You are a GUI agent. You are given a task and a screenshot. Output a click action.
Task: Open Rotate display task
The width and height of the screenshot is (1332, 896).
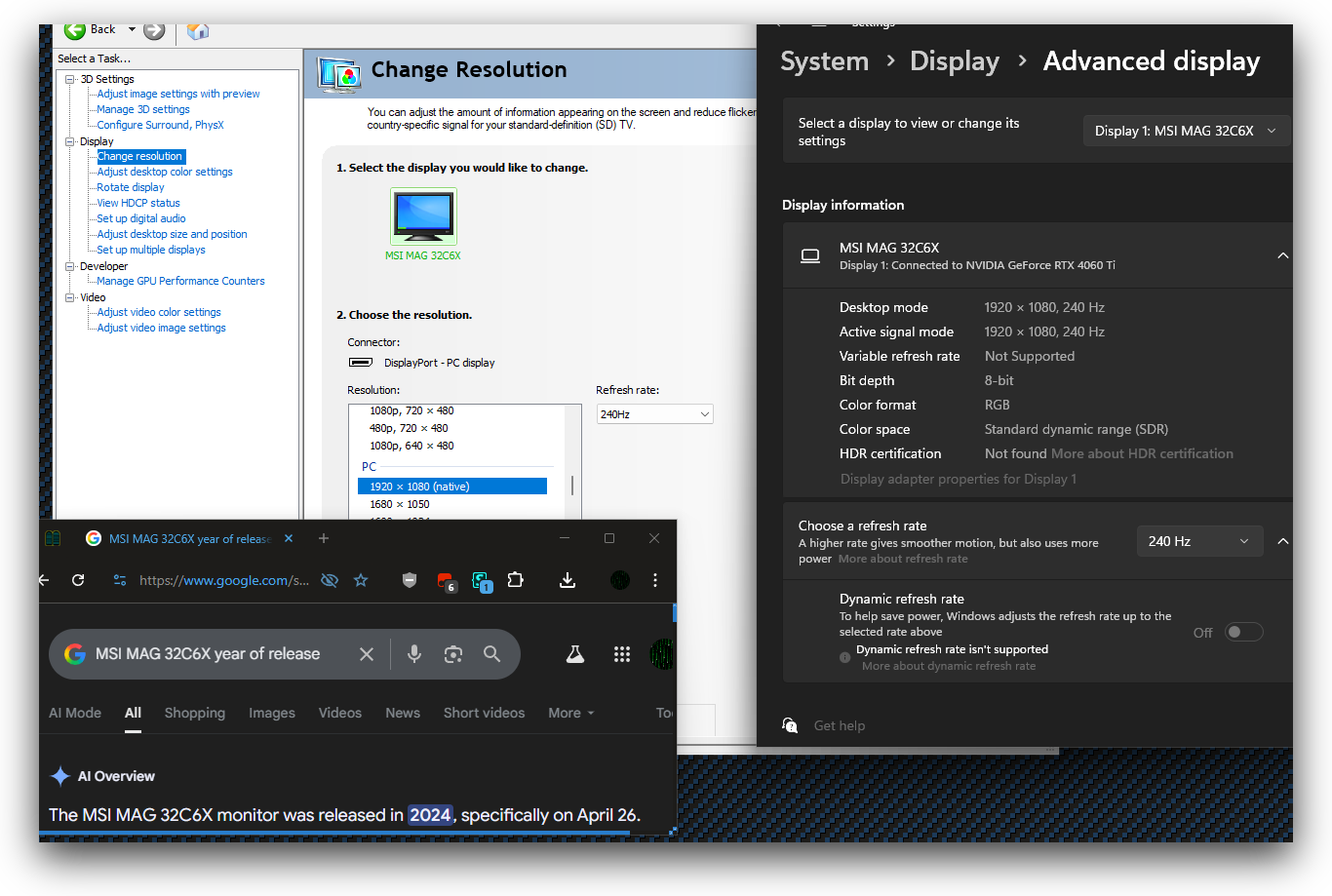[131, 187]
